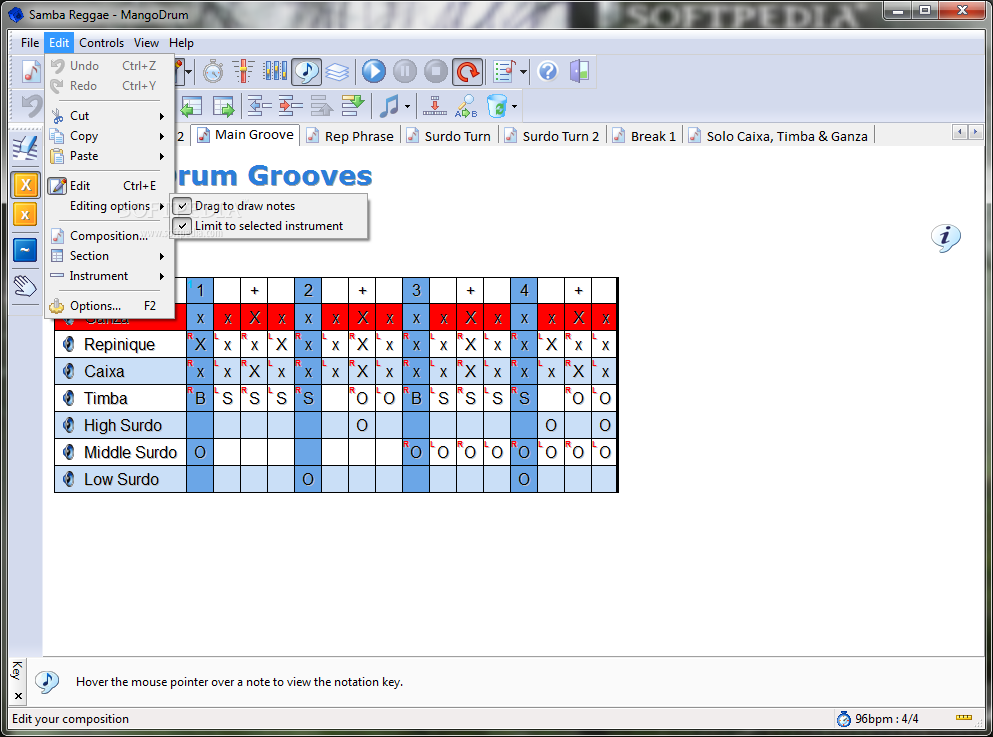Open the Help menu
The height and width of the screenshot is (737, 993).
click(181, 43)
